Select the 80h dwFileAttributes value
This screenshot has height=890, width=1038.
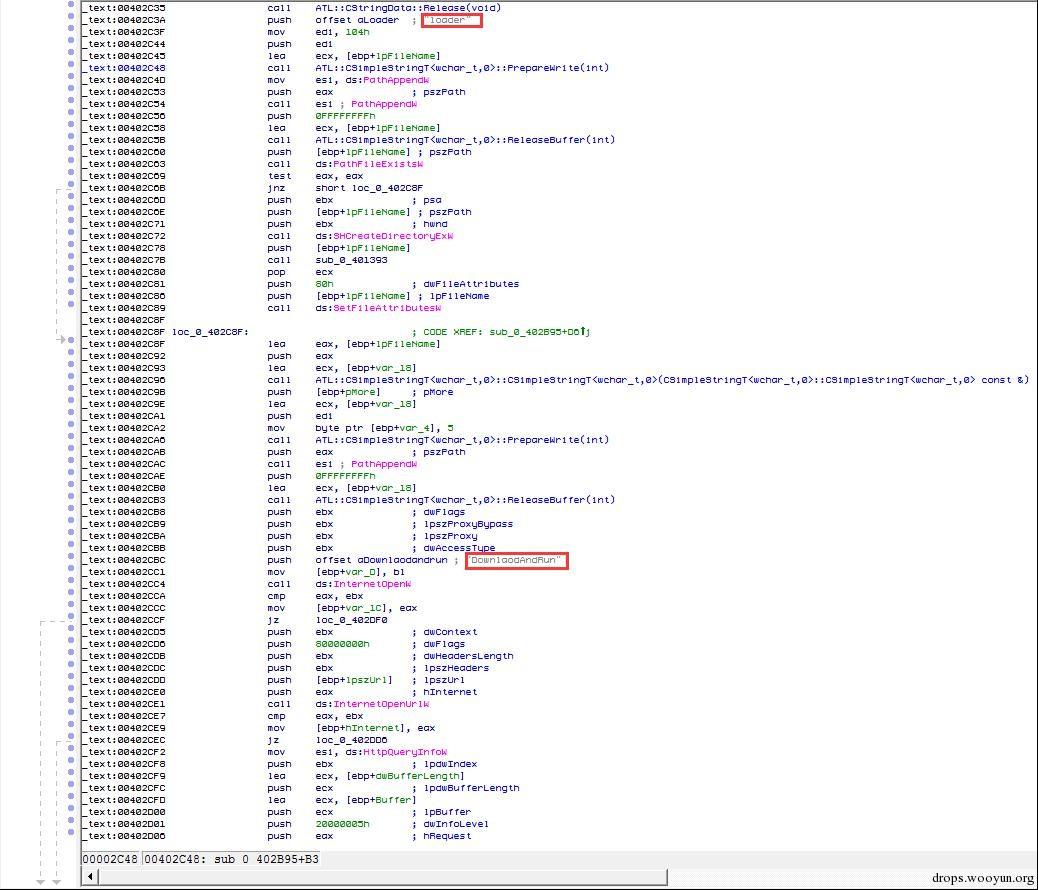[x=324, y=283]
